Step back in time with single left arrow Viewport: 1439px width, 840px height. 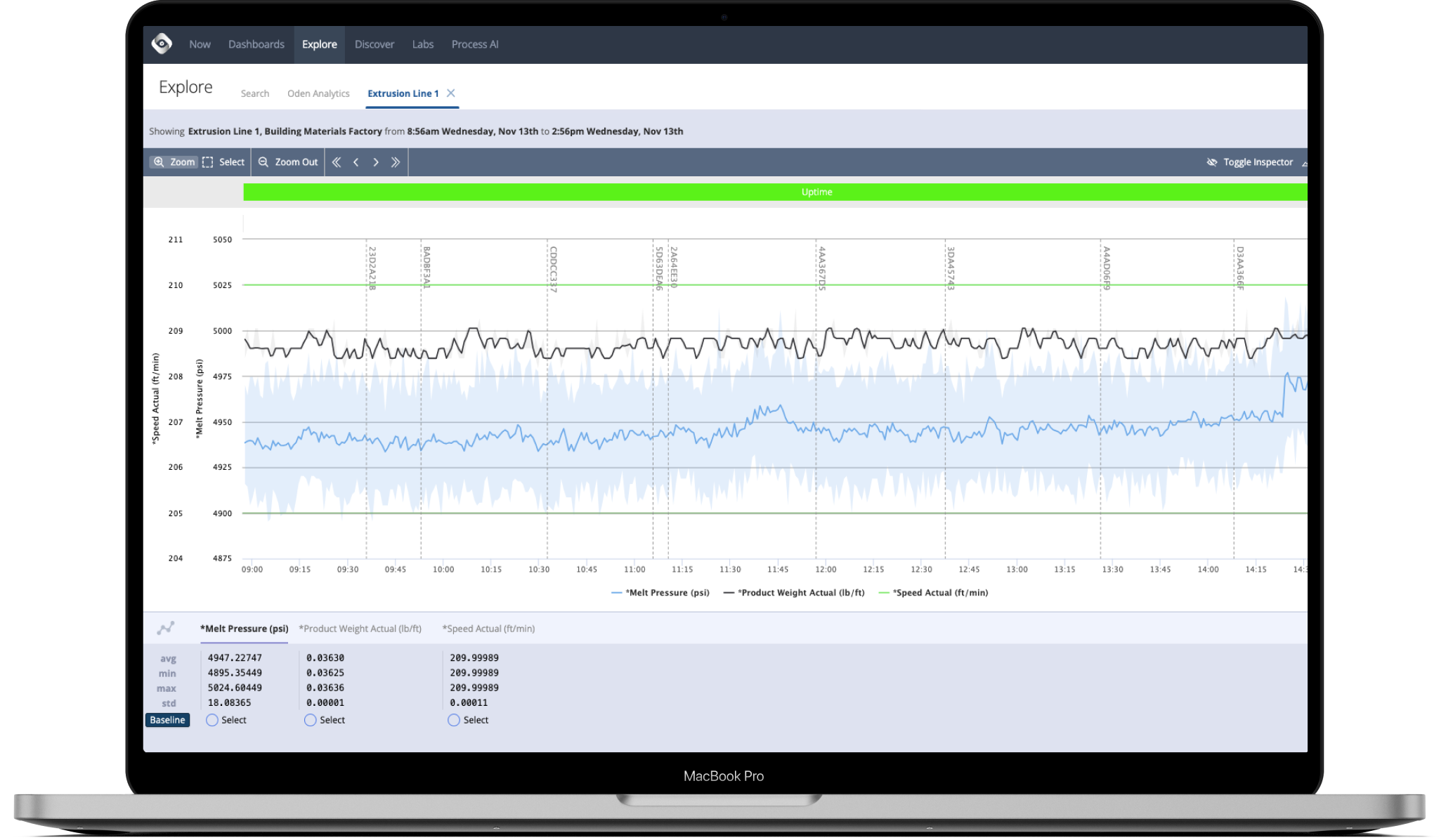[356, 162]
